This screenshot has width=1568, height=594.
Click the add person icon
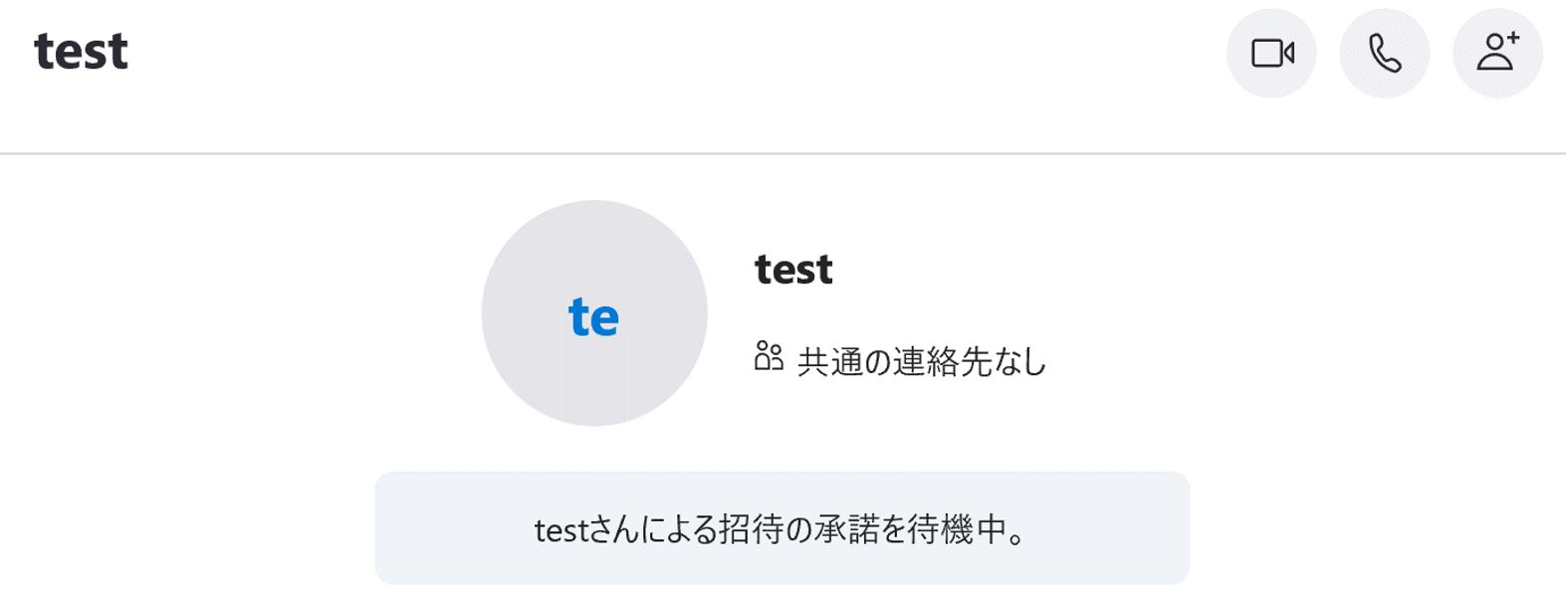pos(1497,54)
